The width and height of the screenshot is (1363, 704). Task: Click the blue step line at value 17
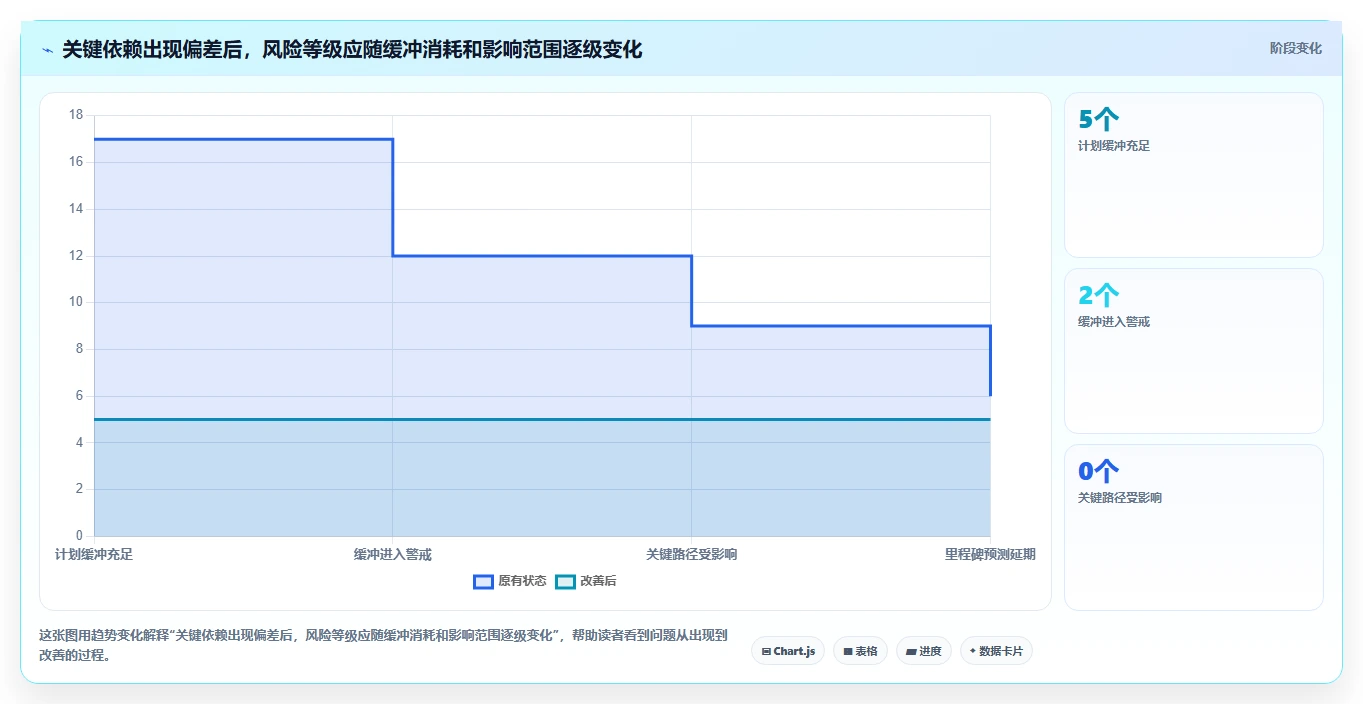(x=243, y=139)
